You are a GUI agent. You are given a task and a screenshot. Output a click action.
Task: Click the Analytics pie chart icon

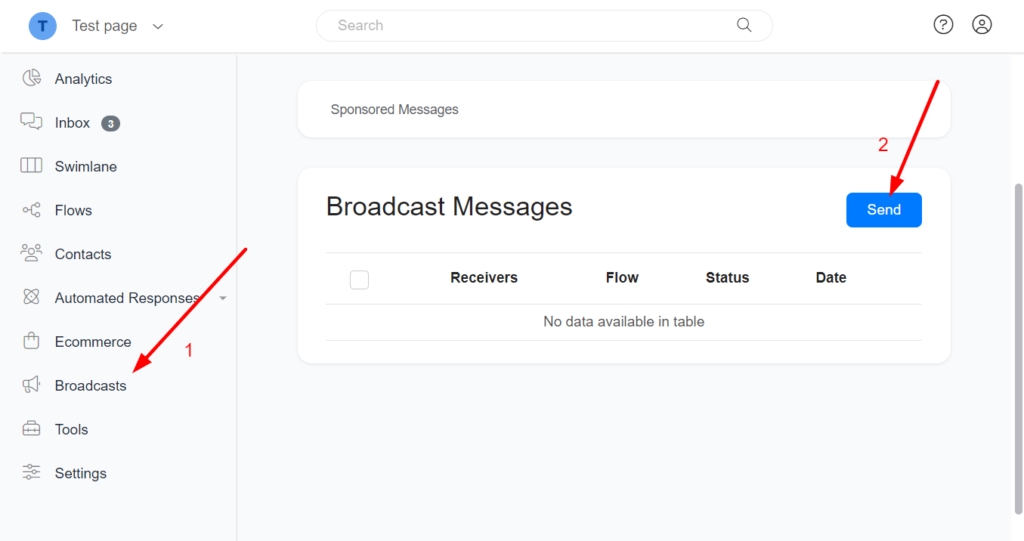point(31,79)
